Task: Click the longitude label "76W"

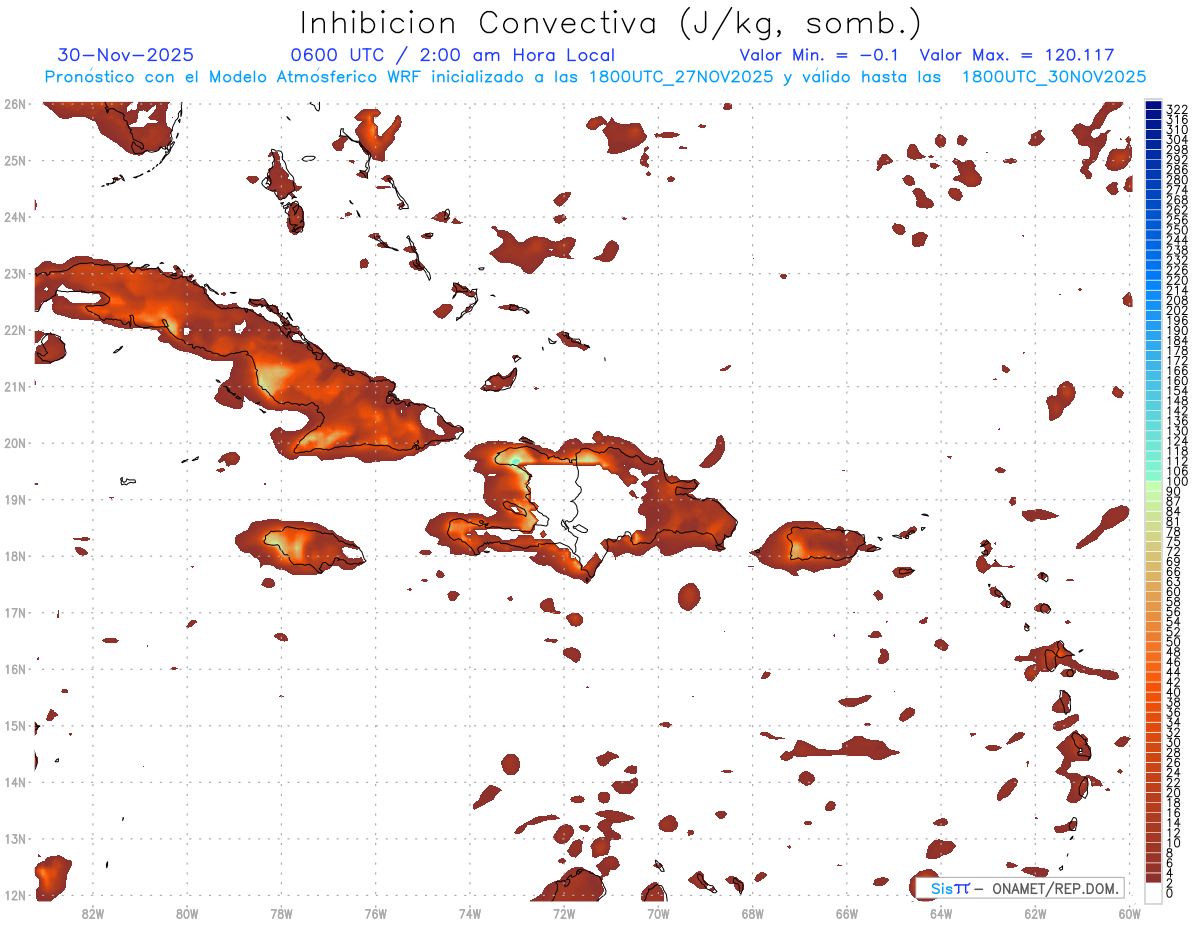Action: (x=375, y=913)
